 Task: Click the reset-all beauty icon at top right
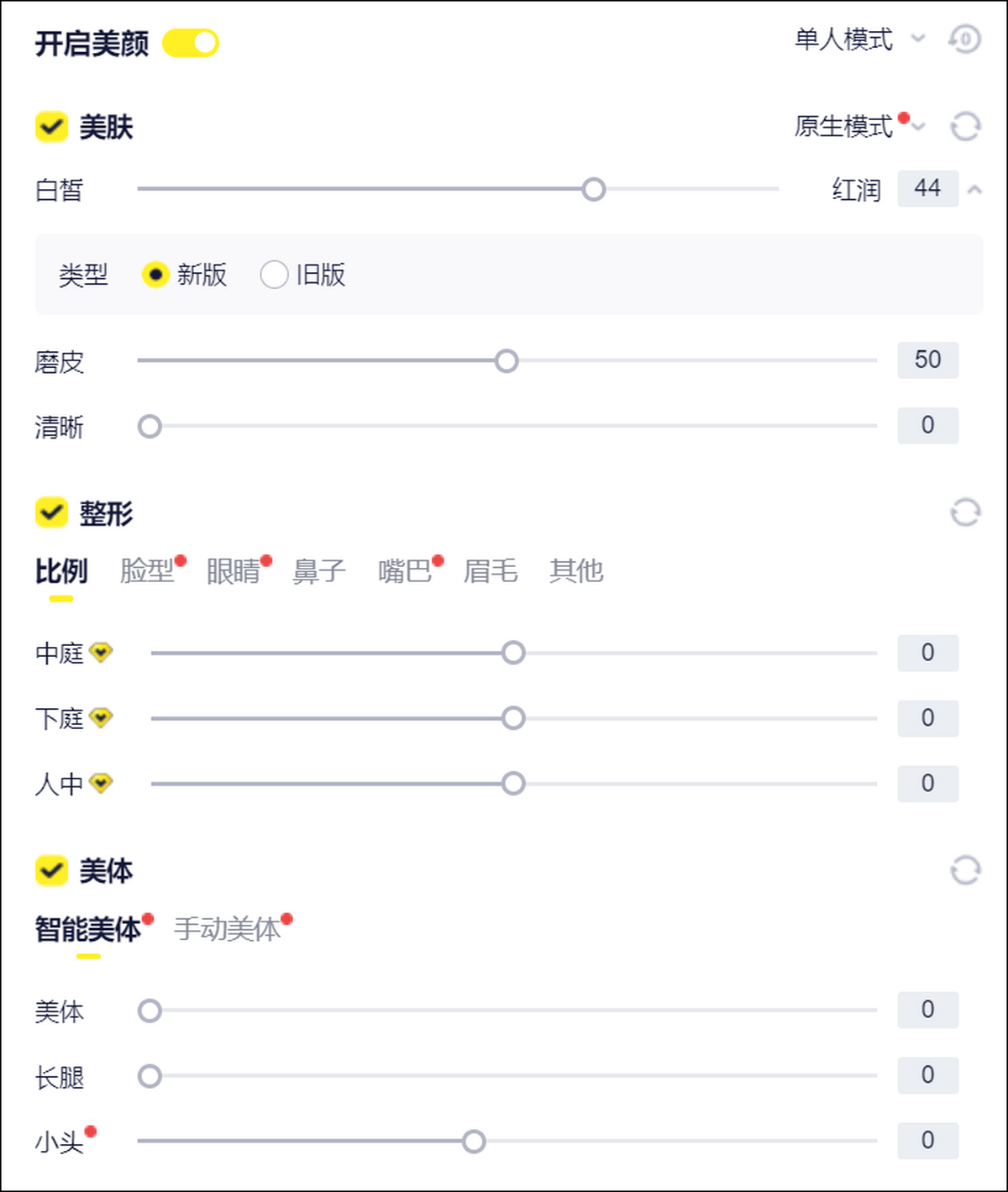(x=964, y=39)
